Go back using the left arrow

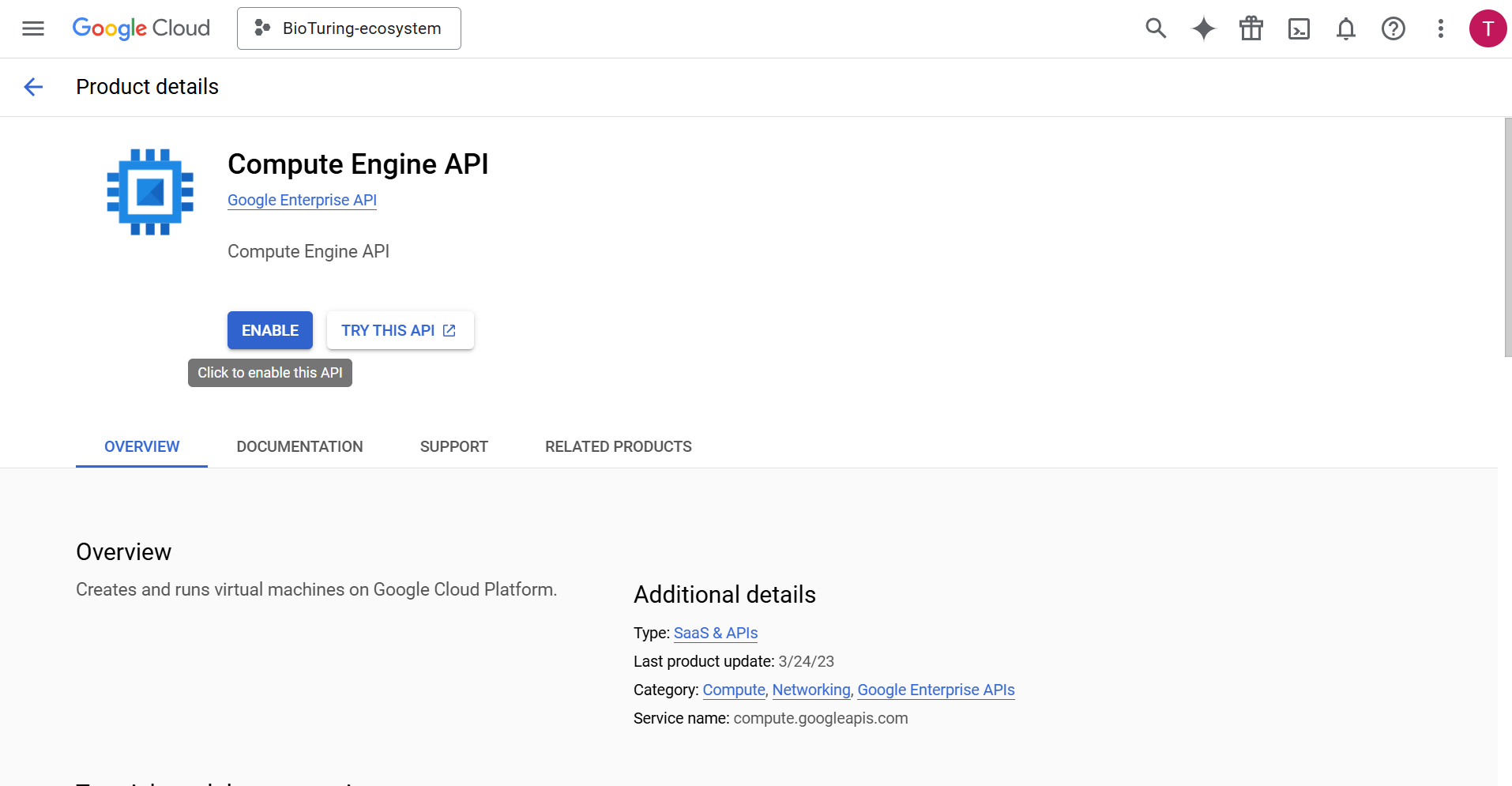click(33, 87)
